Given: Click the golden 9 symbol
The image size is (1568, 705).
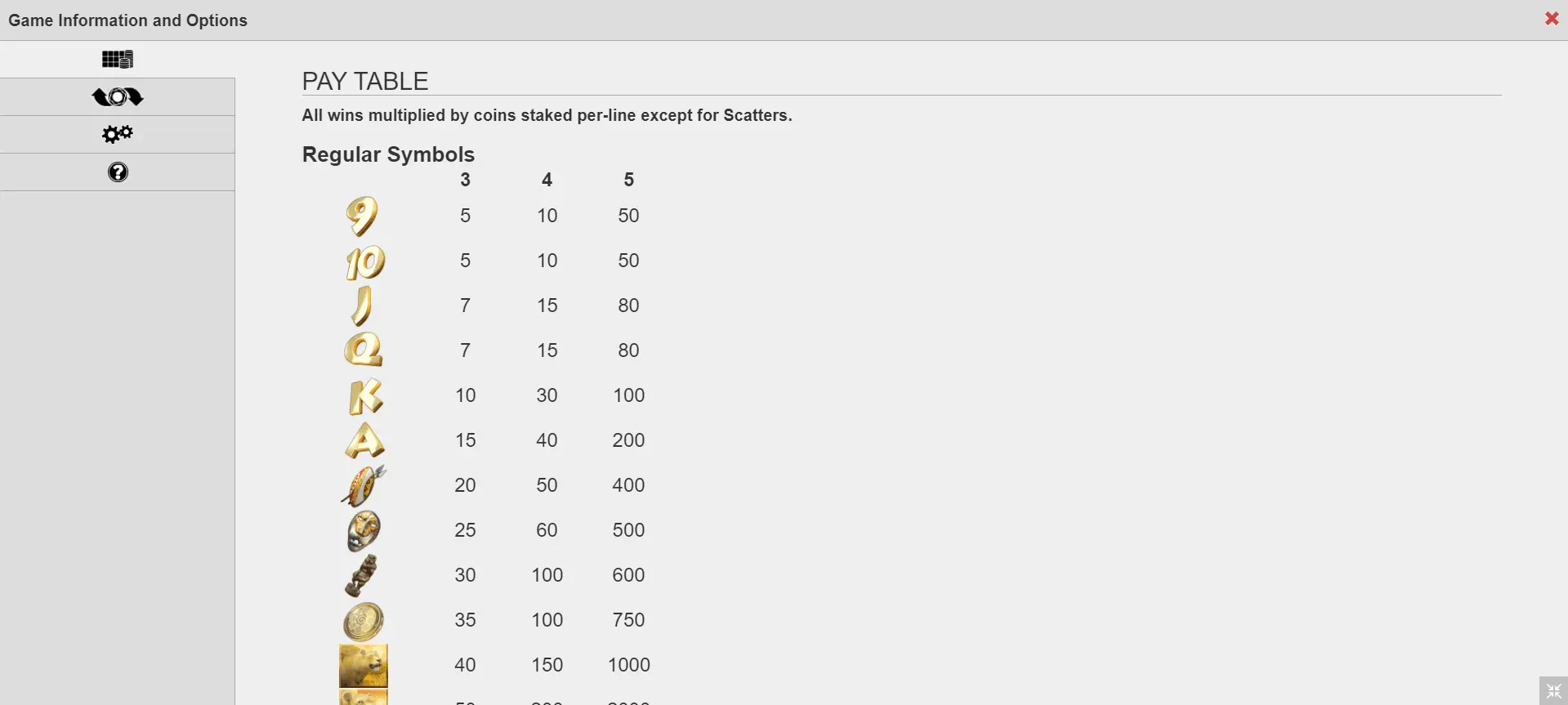Looking at the screenshot, I should 362,216.
